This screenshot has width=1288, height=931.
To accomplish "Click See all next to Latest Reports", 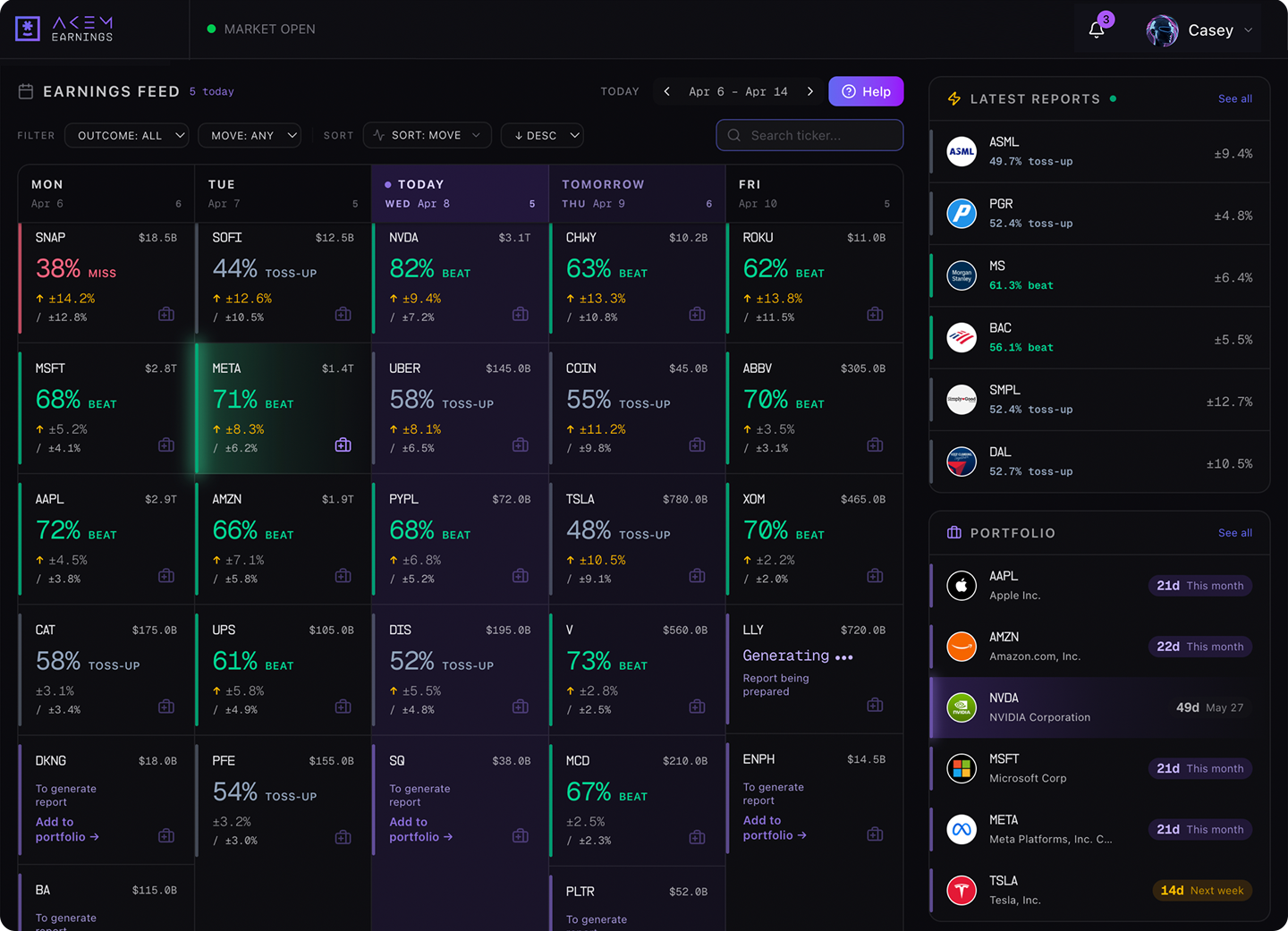I will pyautogui.click(x=1235, y=98).
